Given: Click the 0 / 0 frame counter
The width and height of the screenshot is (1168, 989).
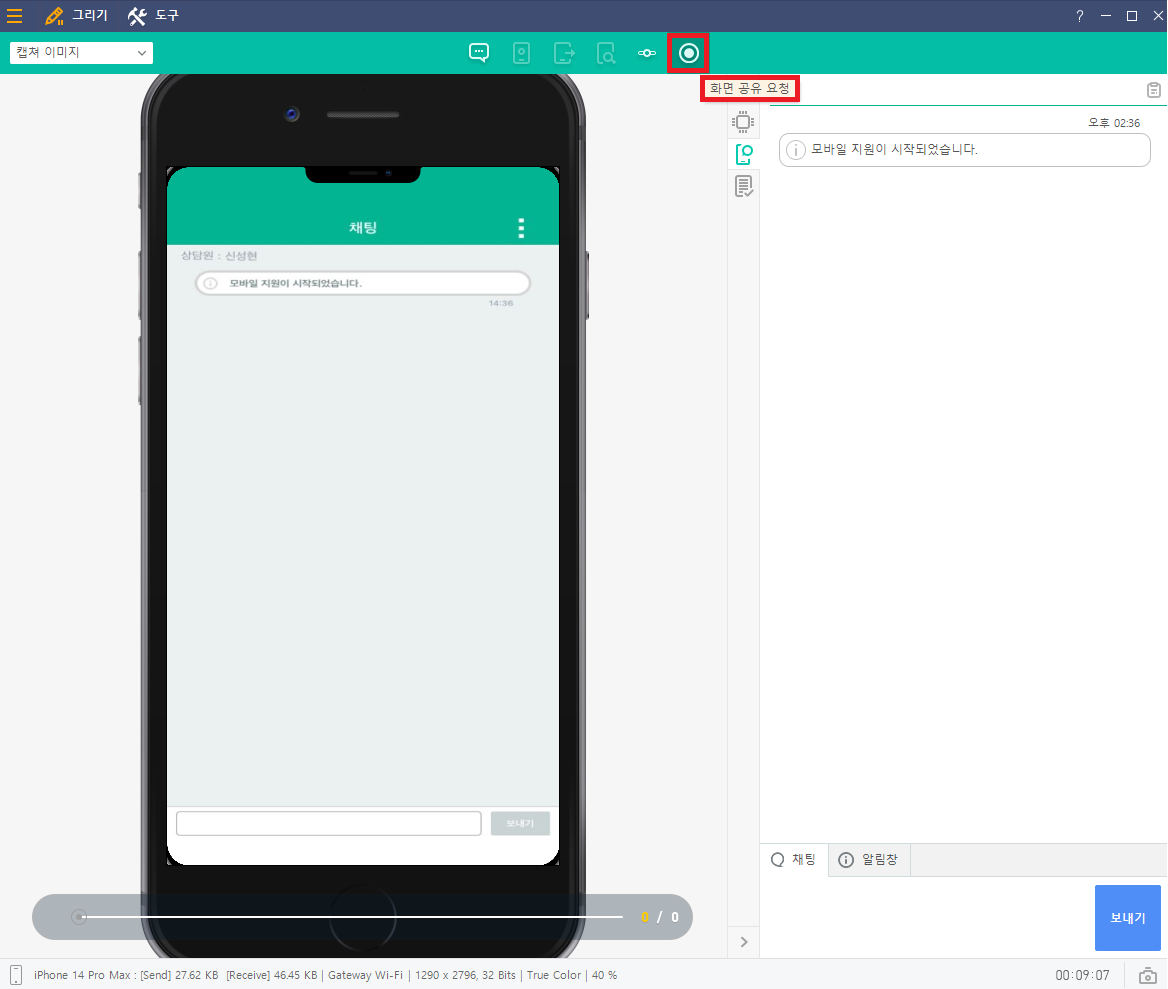Looking at the screenshot, I should click(660, 917).
